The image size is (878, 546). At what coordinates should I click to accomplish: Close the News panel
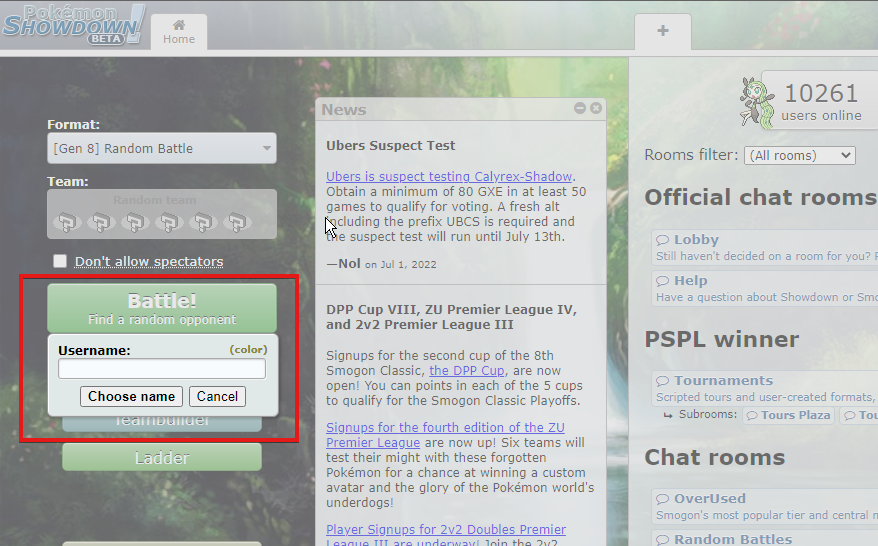(596, 108)
